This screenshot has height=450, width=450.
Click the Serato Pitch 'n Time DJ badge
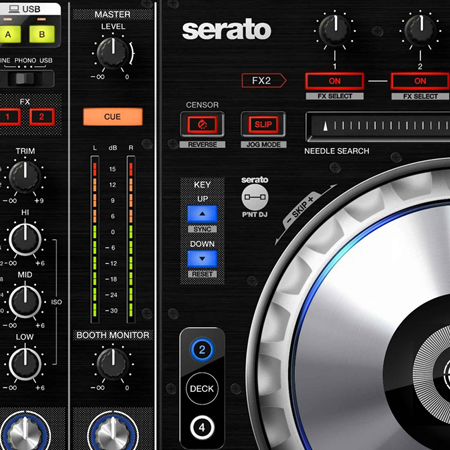click(x=255, y=197)
